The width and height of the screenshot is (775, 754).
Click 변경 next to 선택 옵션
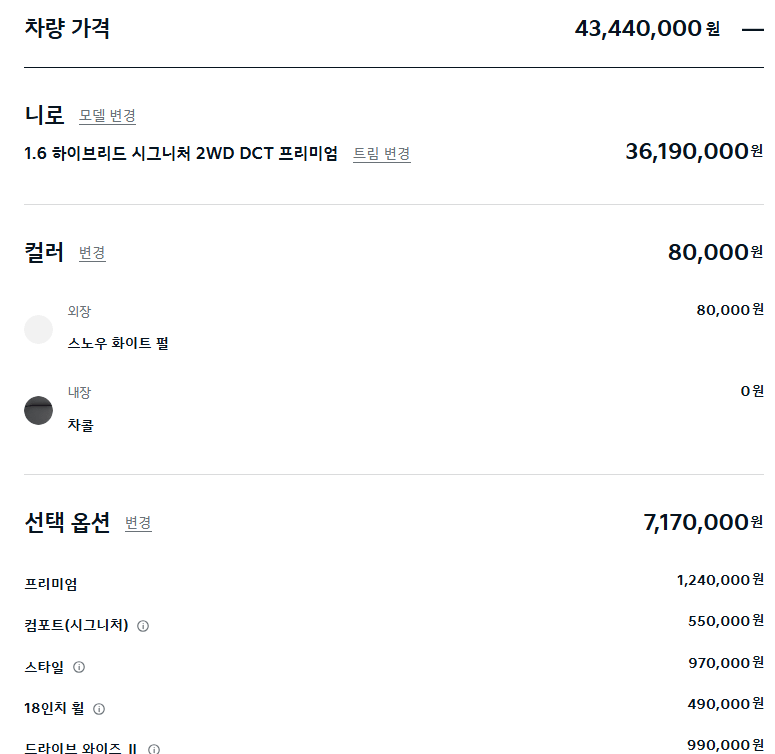138,523
